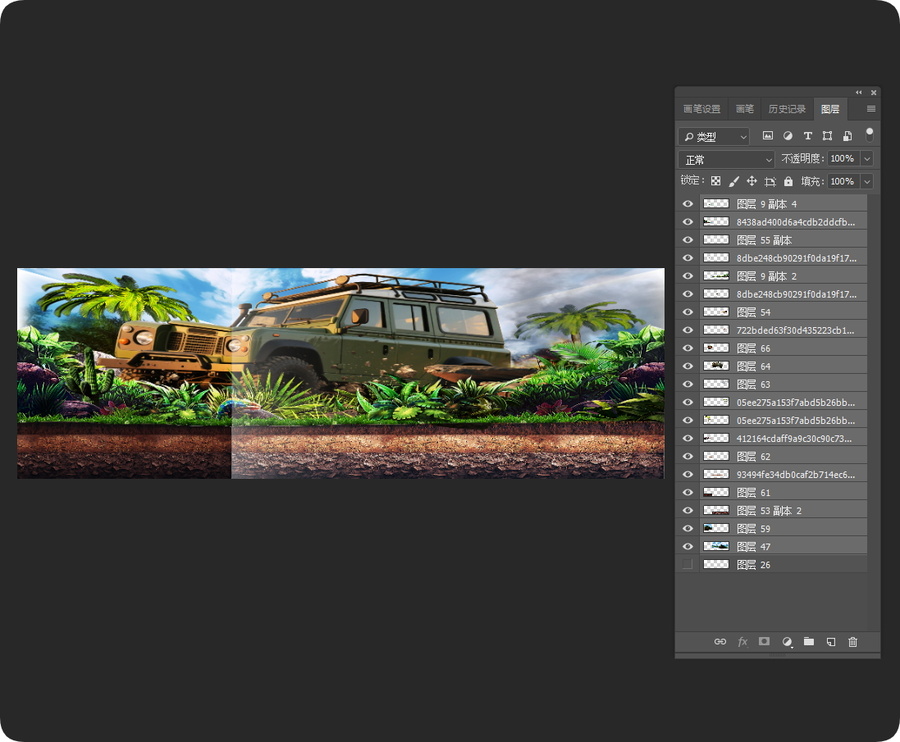Hide the 图层 64 layer
The height and width of the screenshot is (742, 900).
click(x=688, y=366)
